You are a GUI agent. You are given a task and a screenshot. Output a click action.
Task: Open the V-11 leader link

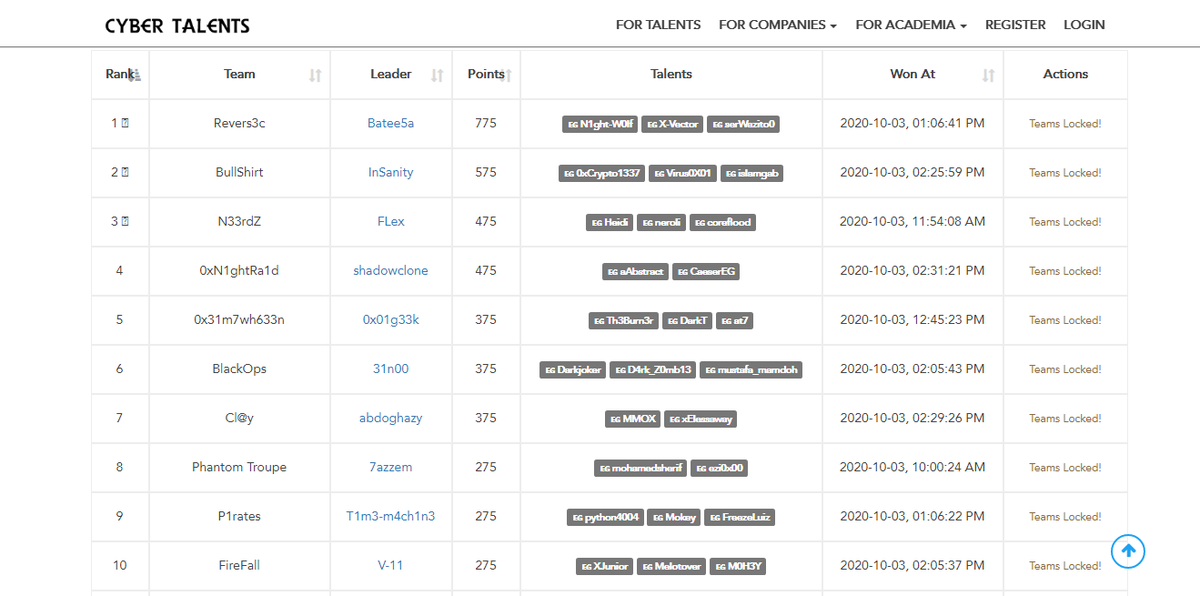point(390,565)
